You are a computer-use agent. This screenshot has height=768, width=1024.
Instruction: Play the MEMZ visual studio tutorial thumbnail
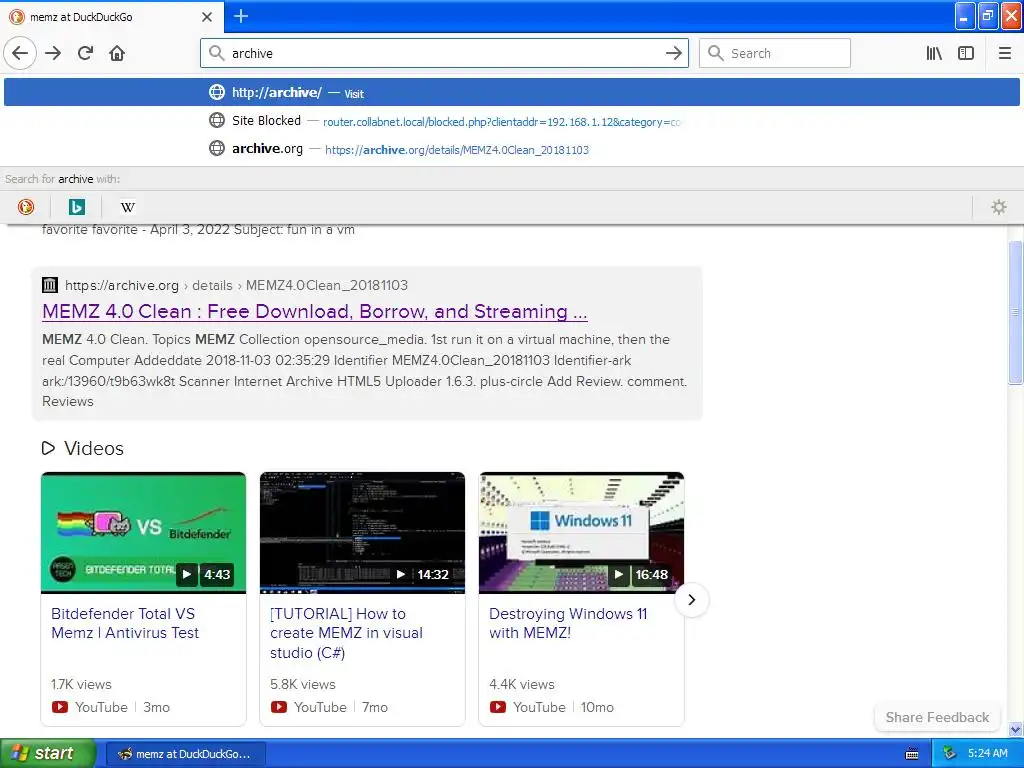point(362,533)
